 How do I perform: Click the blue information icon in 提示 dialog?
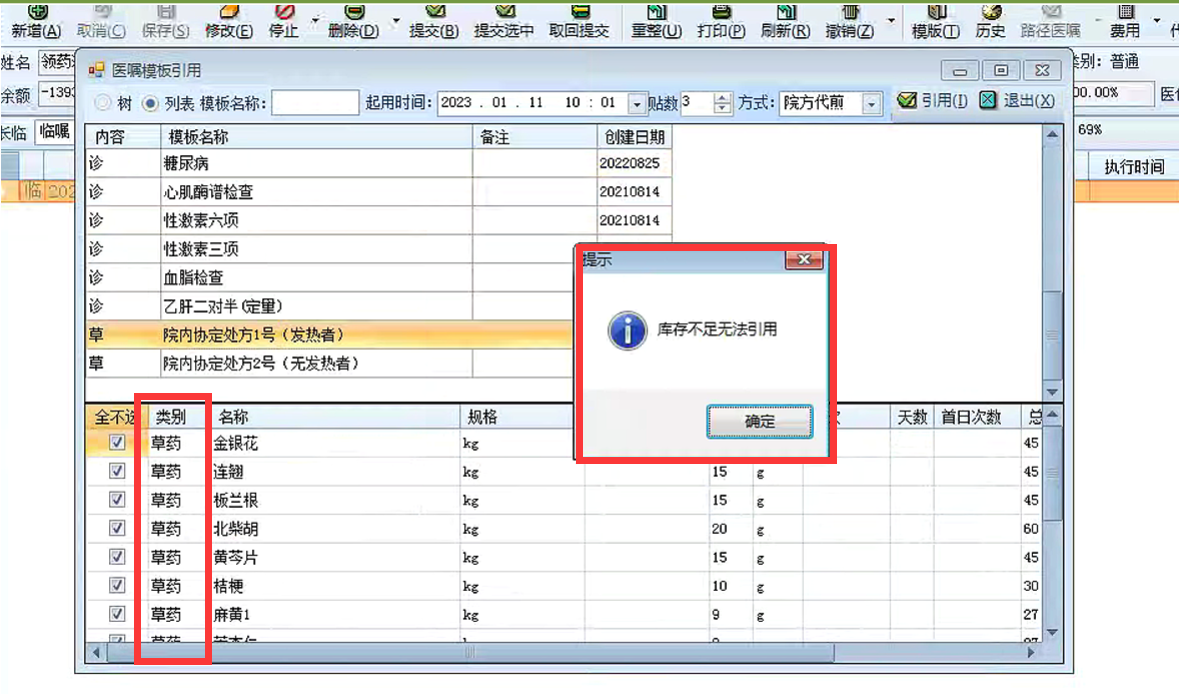[x=627, y=330]
